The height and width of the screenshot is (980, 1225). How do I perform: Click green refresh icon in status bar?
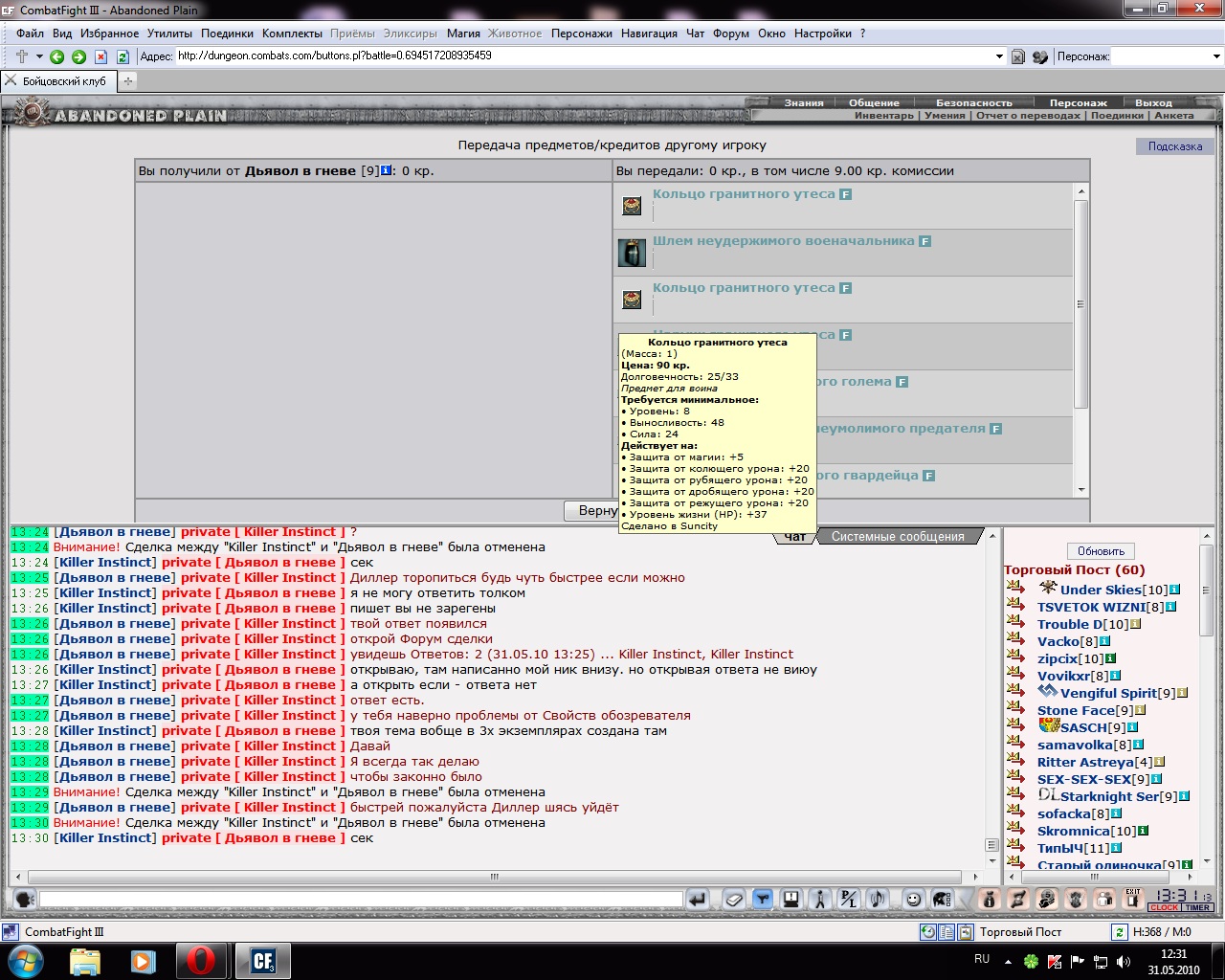[x=1119, y=931]
